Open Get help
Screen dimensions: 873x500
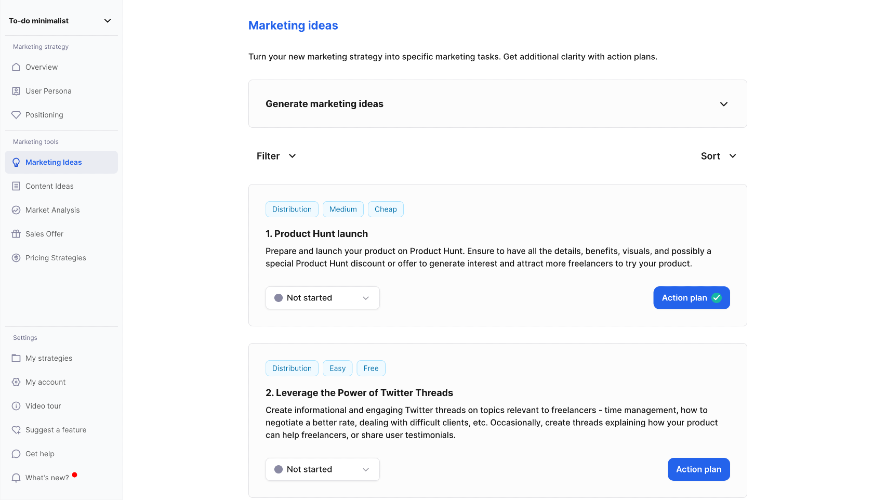click(x=61, y=454)
